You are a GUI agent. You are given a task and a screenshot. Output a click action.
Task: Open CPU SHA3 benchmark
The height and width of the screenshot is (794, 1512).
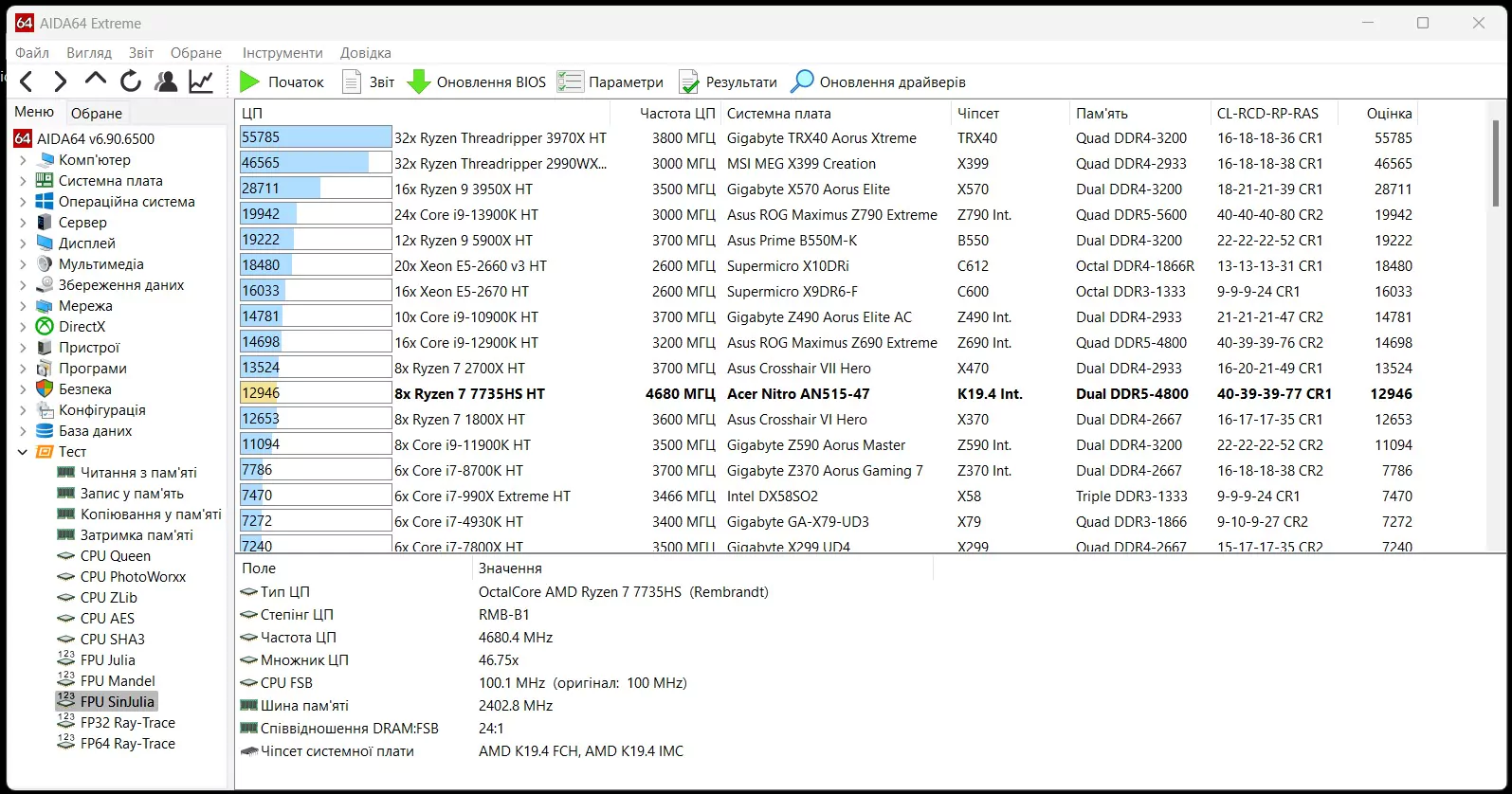[101, 640]
